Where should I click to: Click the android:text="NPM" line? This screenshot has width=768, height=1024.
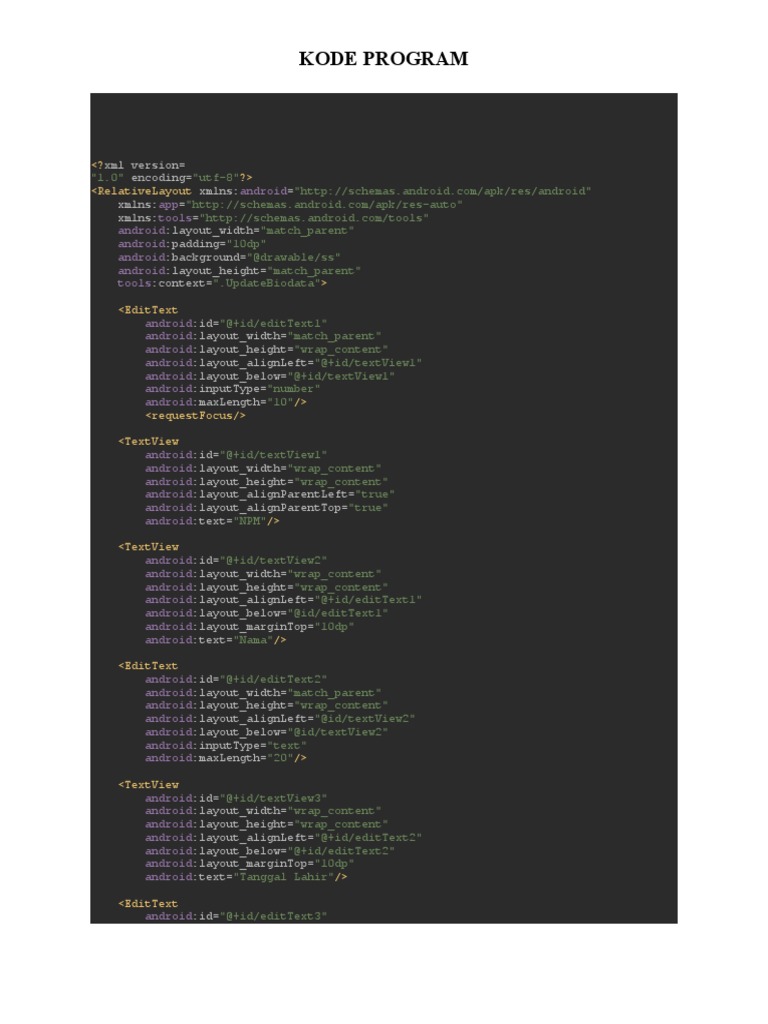(212, 521)
